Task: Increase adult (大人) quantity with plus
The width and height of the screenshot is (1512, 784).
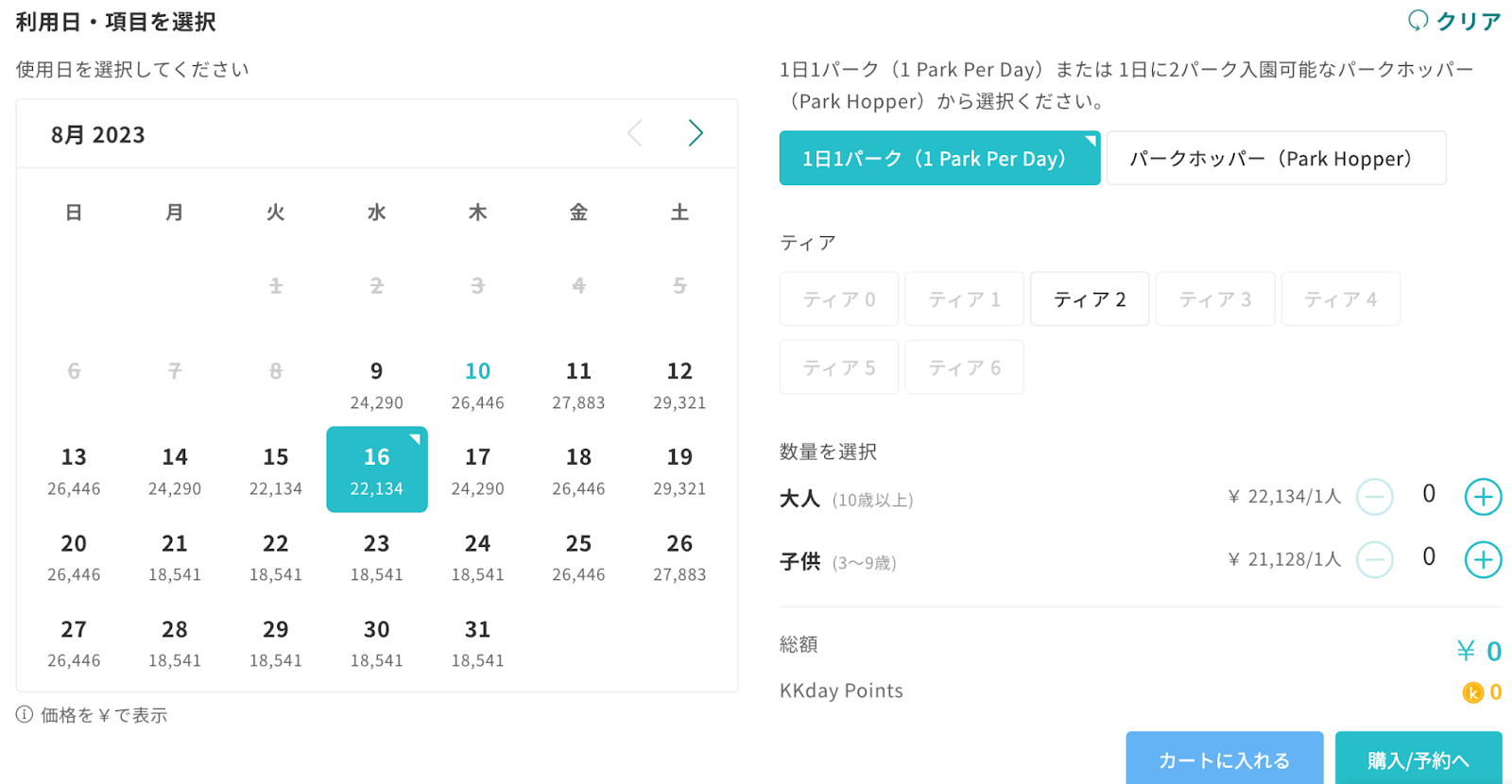Action: coord(1483,497)
